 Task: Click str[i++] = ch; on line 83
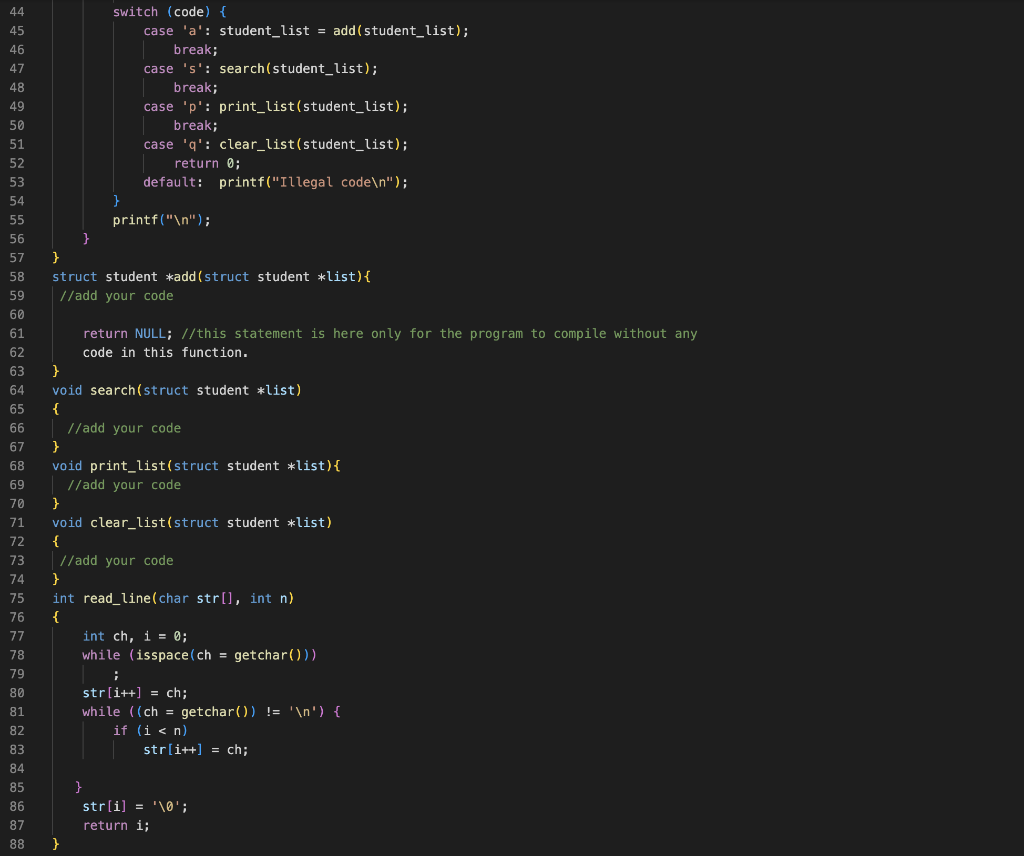pyautogui.click(x=196, y=750)
